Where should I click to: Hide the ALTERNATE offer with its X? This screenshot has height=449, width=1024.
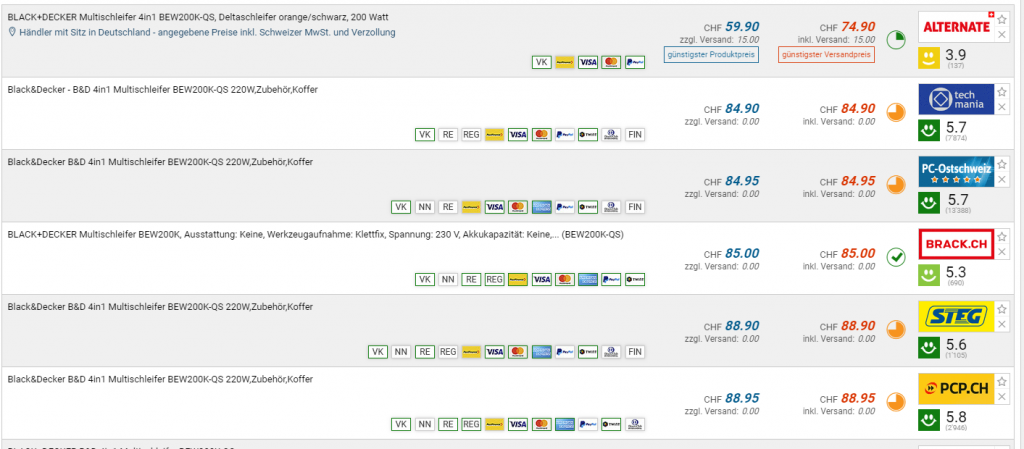(x=1002, y=34)
